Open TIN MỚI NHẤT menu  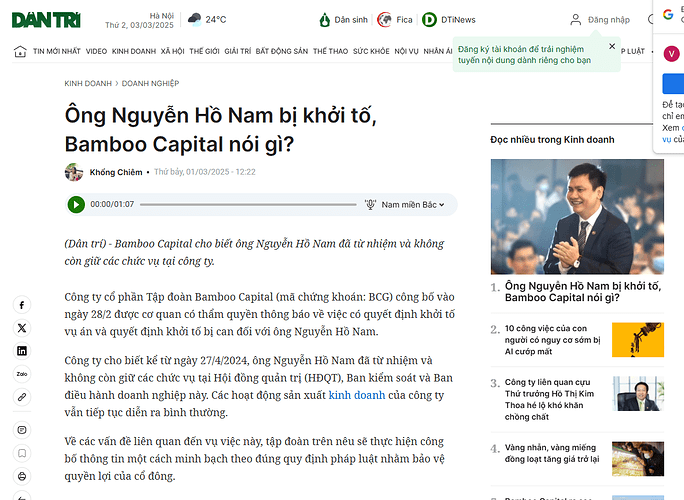click(57, 51)
